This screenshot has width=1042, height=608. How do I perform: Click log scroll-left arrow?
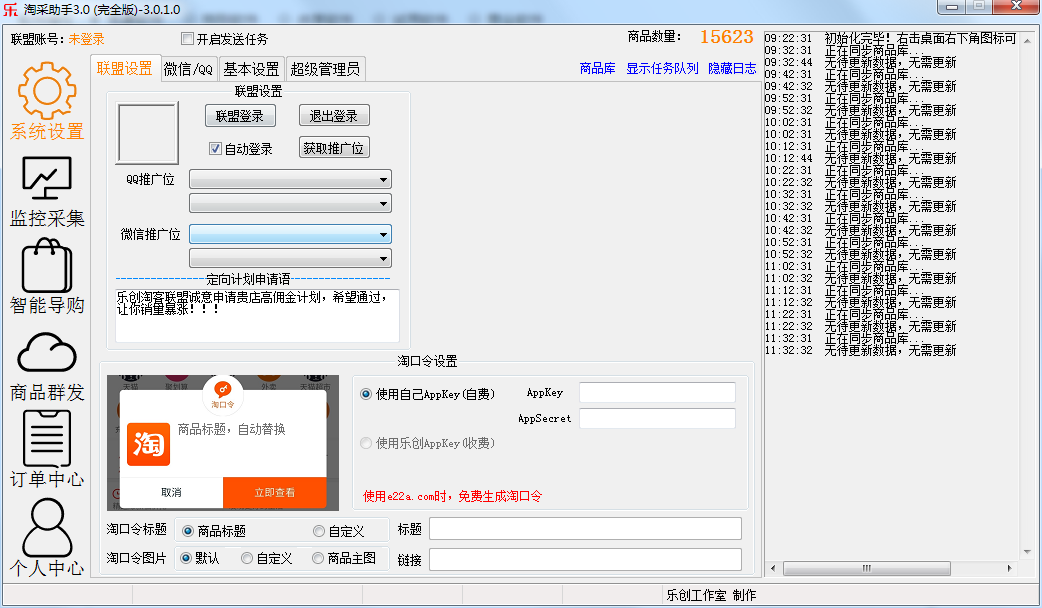coord(773,568)
